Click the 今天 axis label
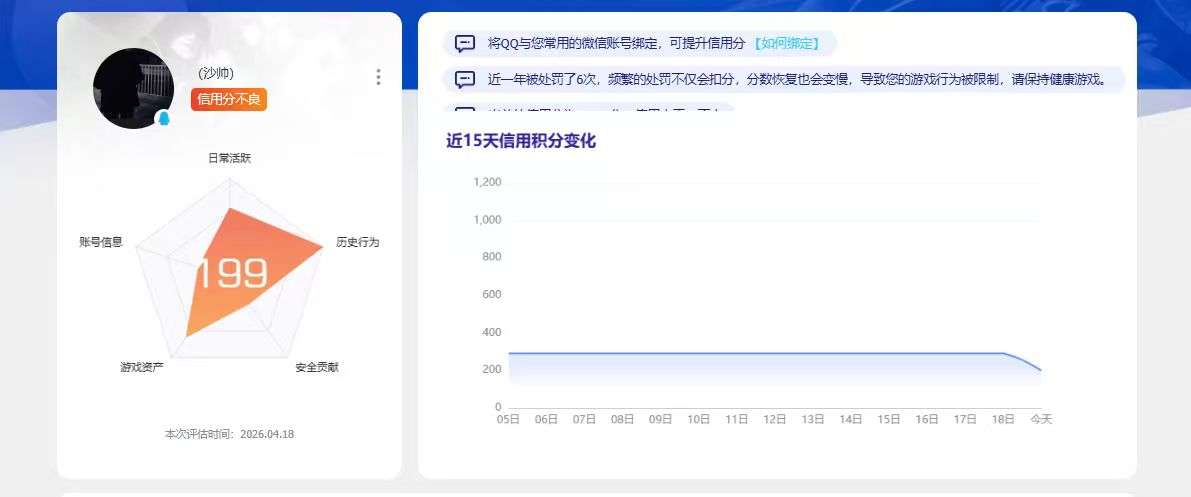Viewport: 1191px width, 497px height. pos(1041,419)
